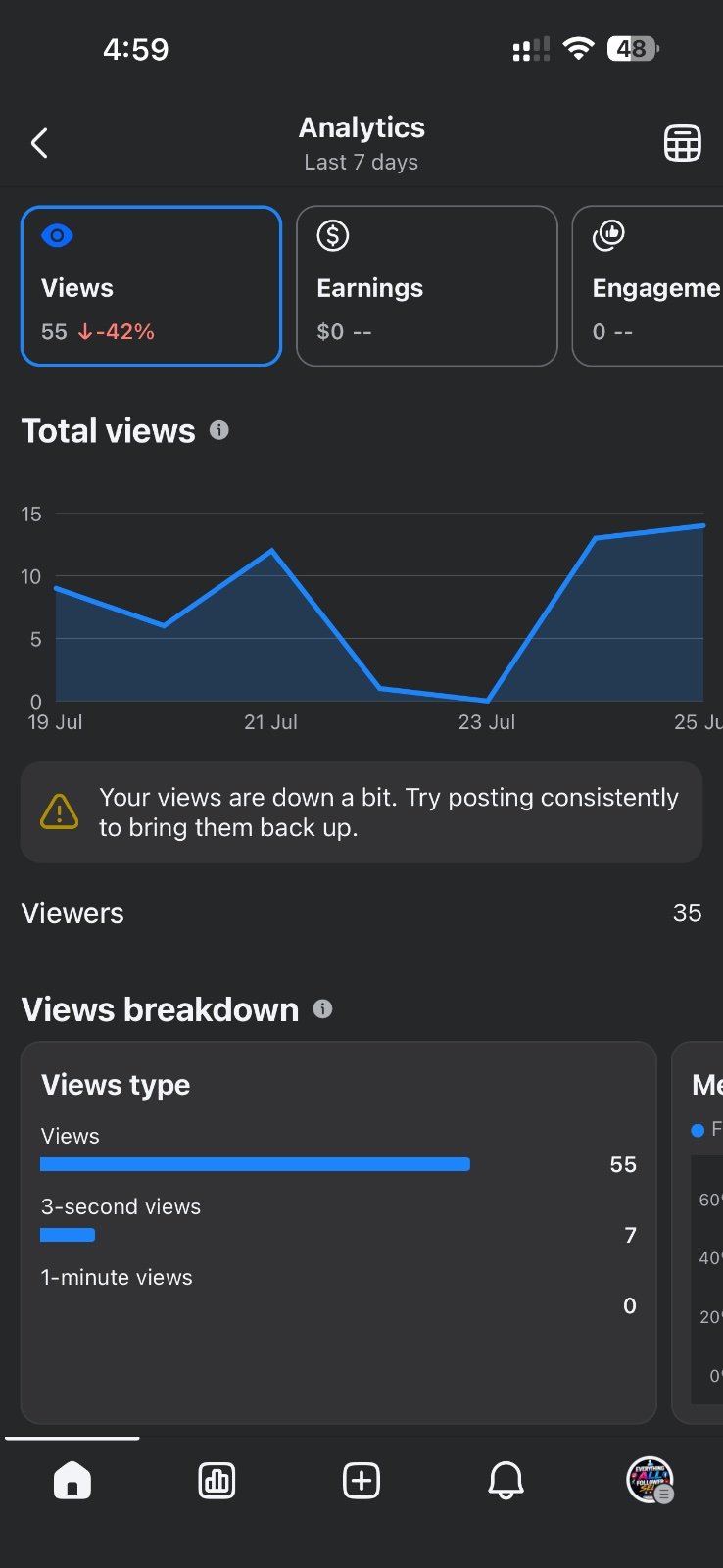Tap the plus create icon
The height and width of the screenshot is (1568, 723).
pyautogui.click(x=361, y=1480)
